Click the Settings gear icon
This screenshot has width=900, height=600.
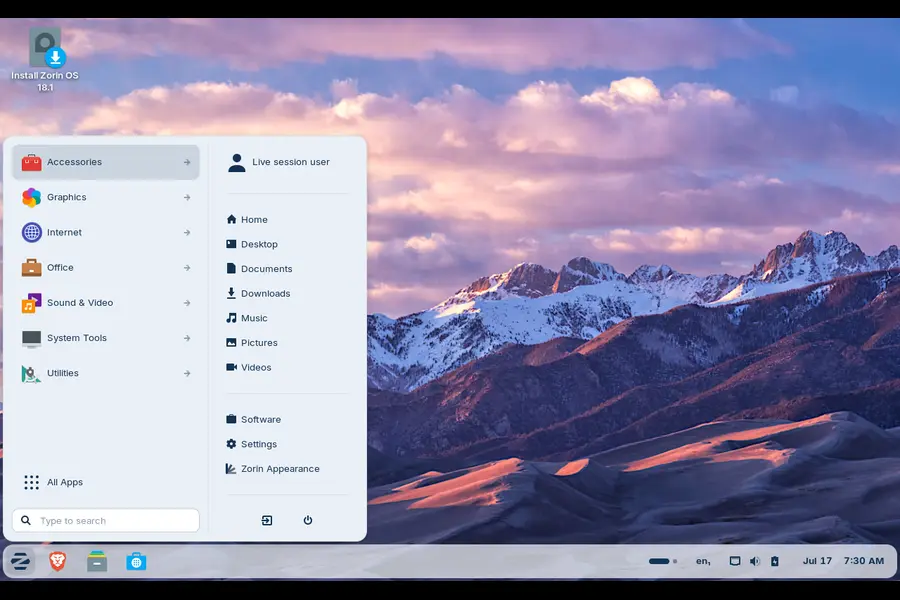[x=231, y=444]
